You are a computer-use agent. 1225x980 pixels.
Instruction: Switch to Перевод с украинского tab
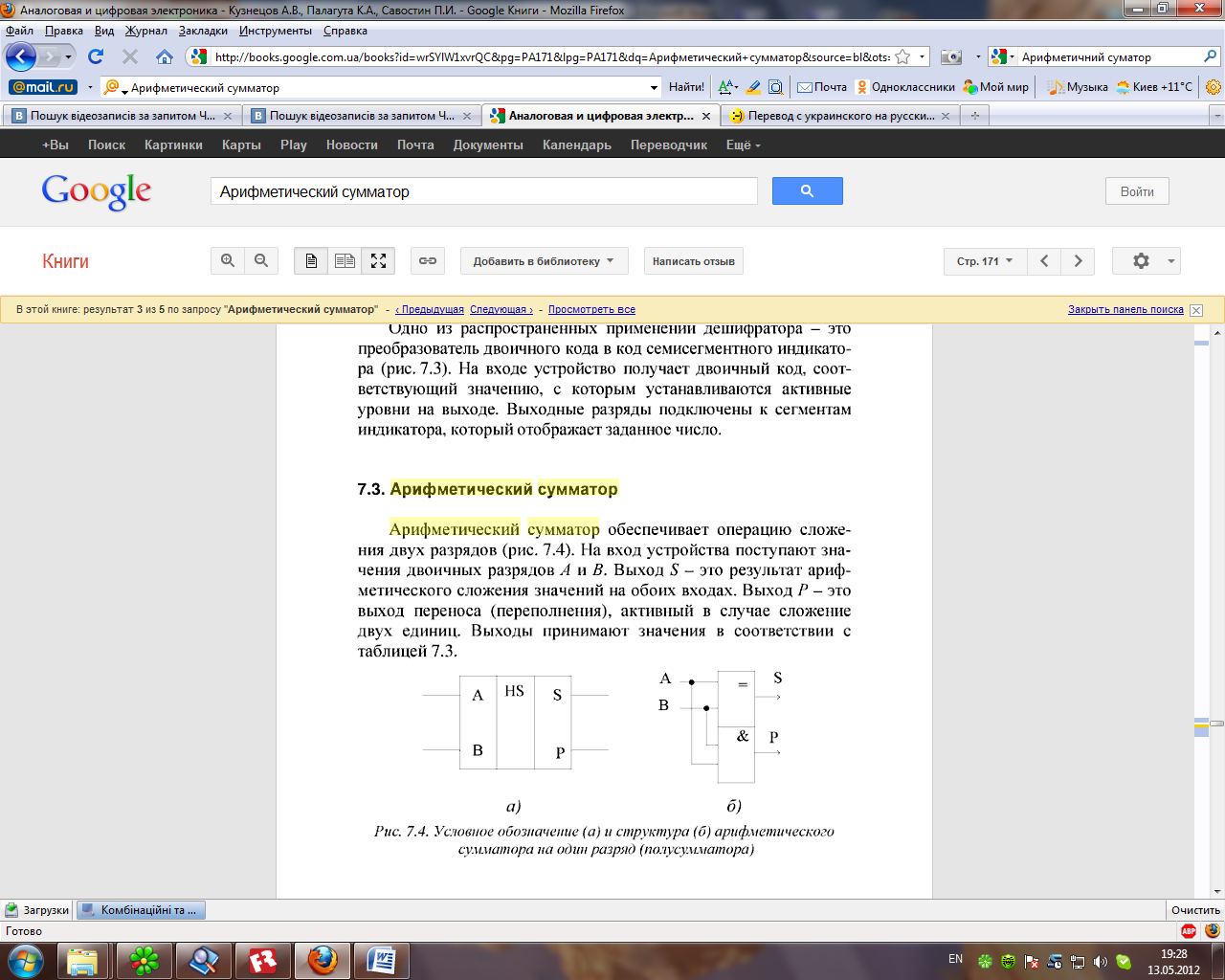pos(840,116)
